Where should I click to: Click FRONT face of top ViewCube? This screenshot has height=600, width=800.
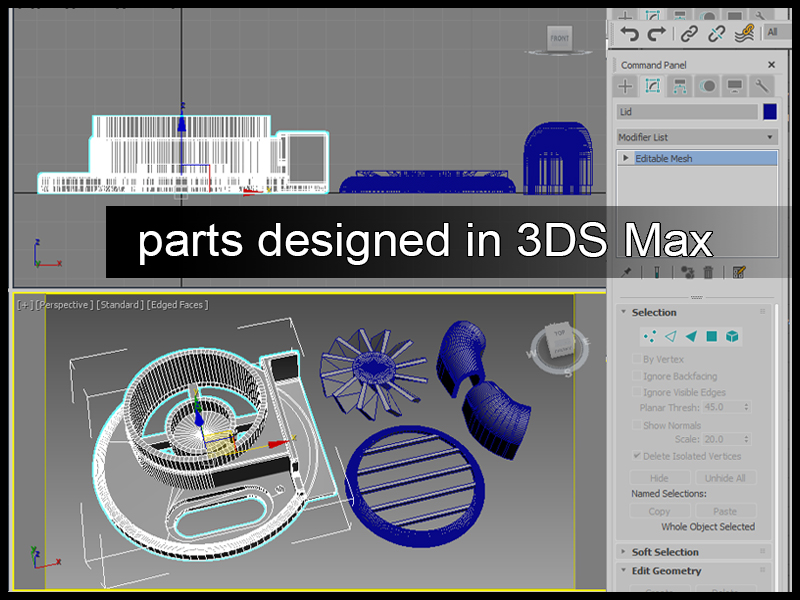pos(560,38)
